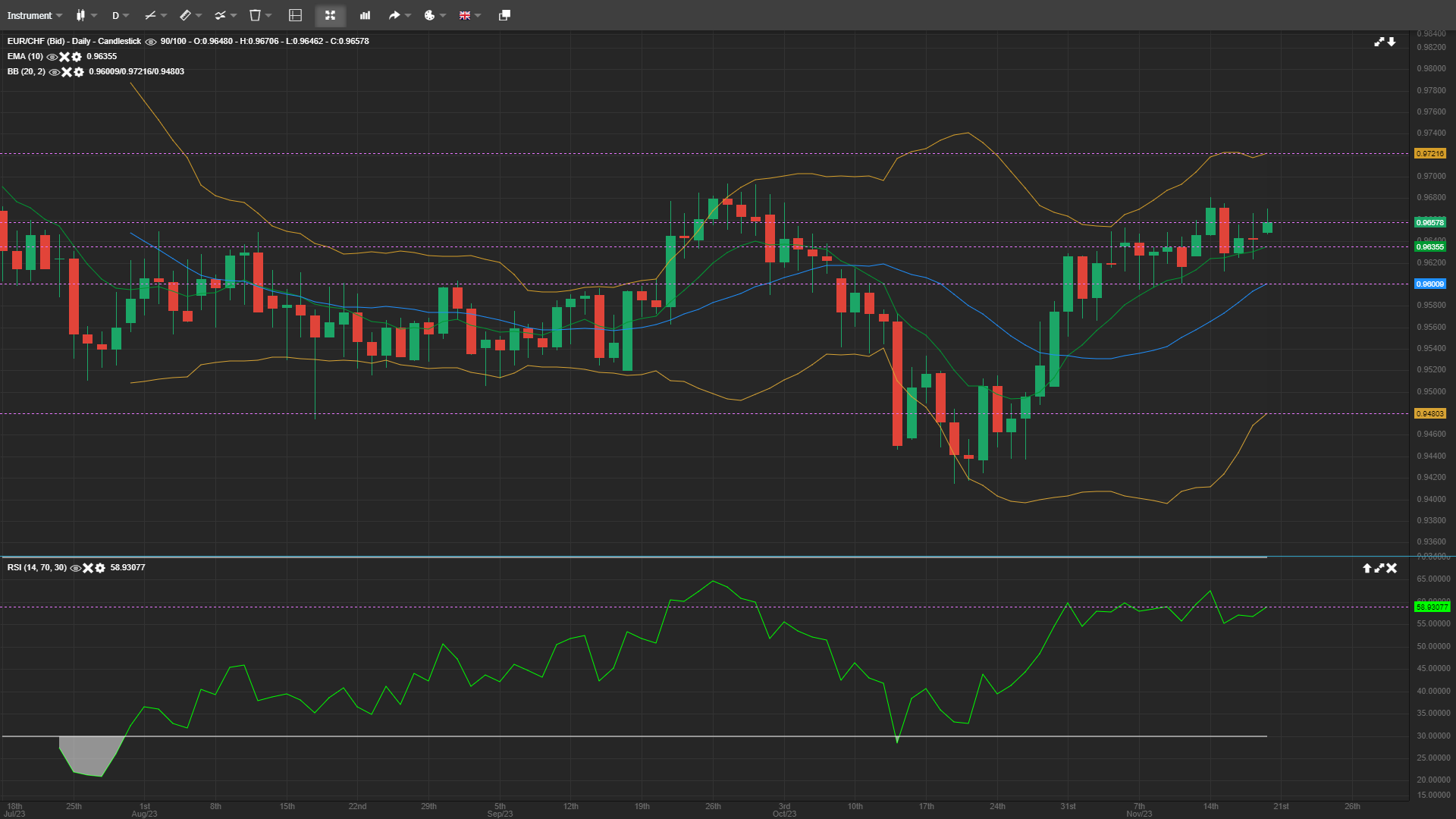Expand the indicators dropdown arrow
The height and width of the screenshot is (819, 1456).
pos(234,15)
